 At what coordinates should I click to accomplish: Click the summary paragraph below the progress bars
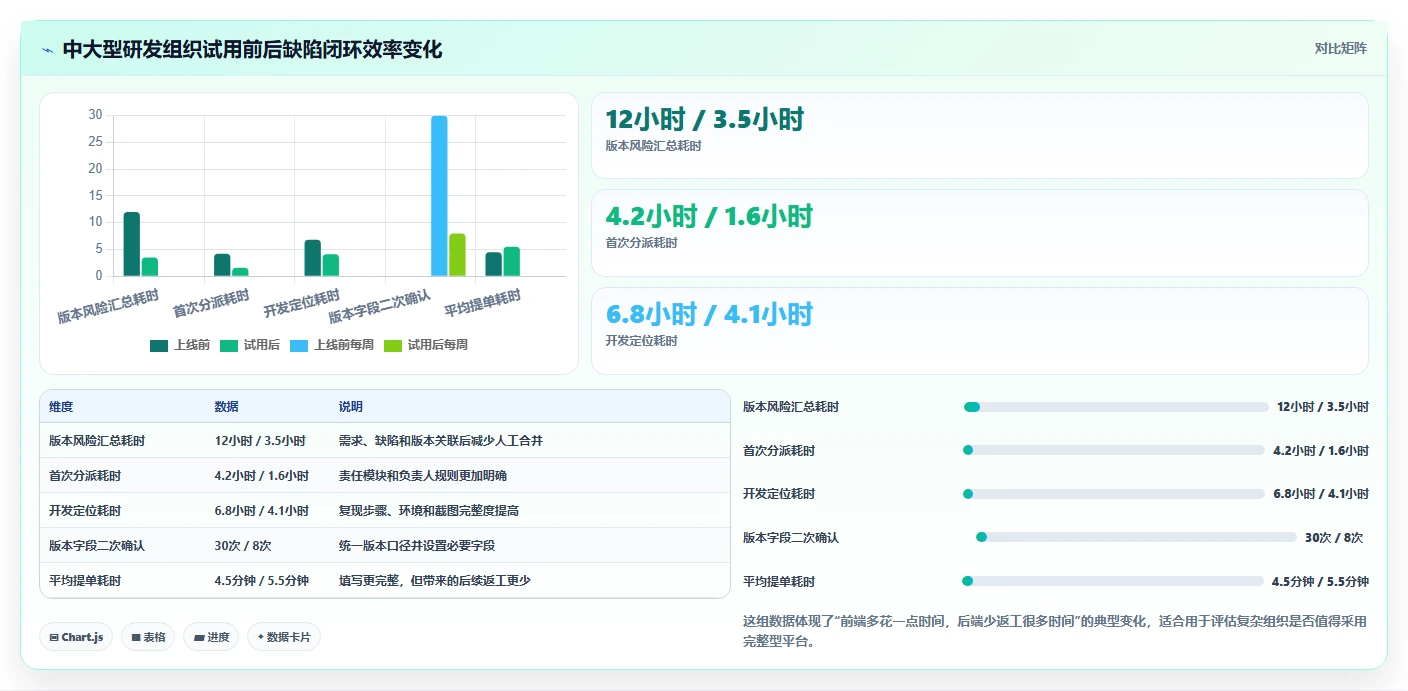1055,632
